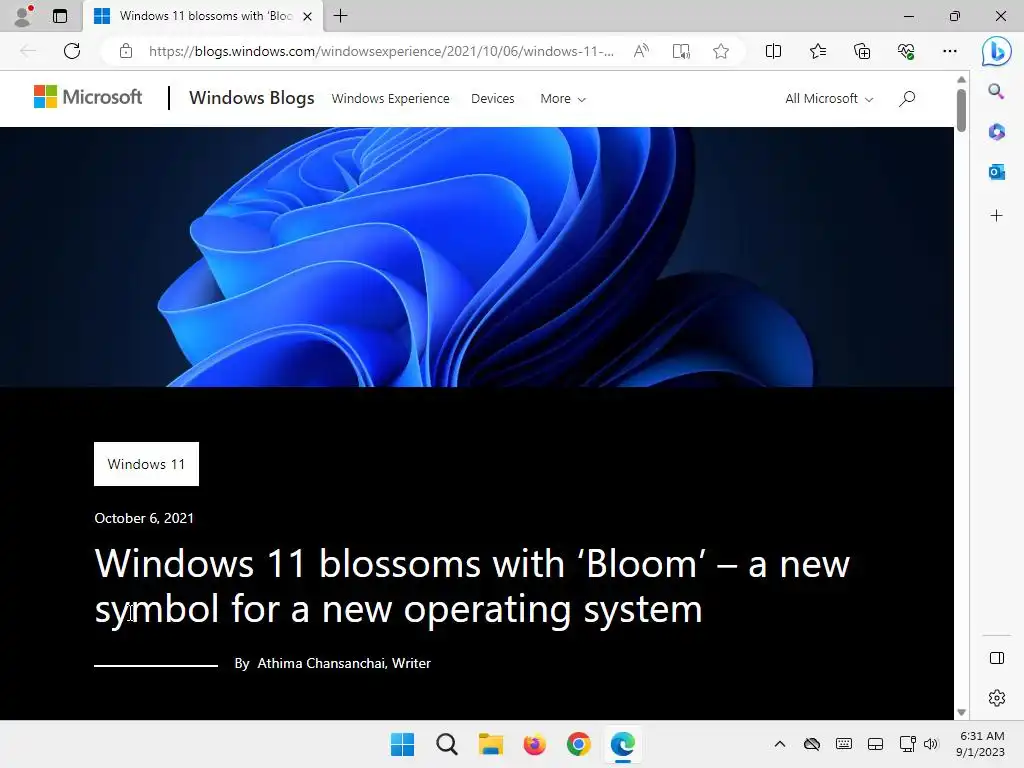Open Browser essentials heart icon
Screen dimensions: 1024x768
pyautogui.click(x=906, y=51)
